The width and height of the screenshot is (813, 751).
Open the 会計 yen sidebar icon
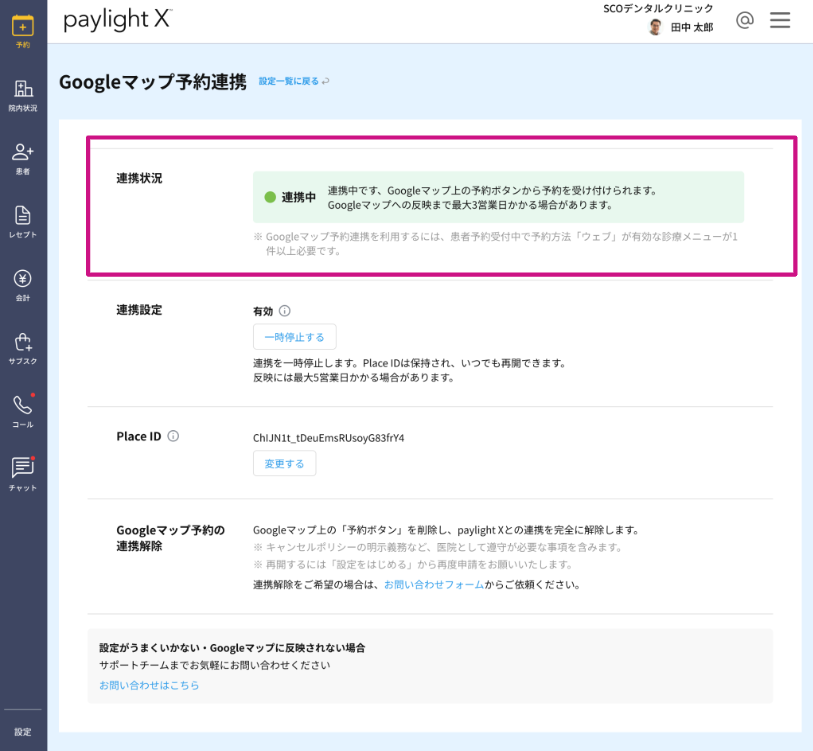tap(23, 285)
